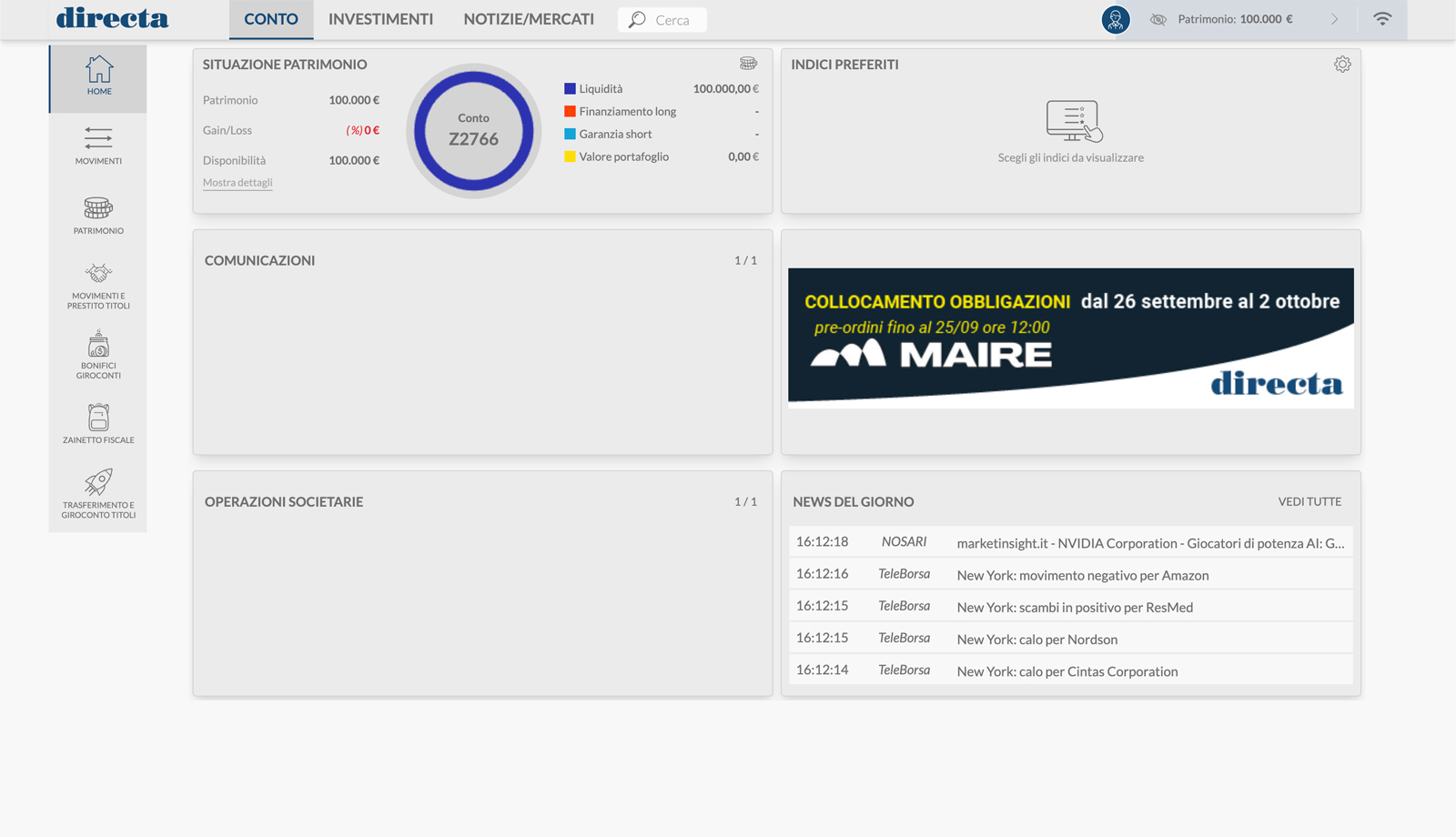The image size is (1456, 837).
Task: Open the NVIDIA Corporation news headline
Action: (x=1149, y=543)
